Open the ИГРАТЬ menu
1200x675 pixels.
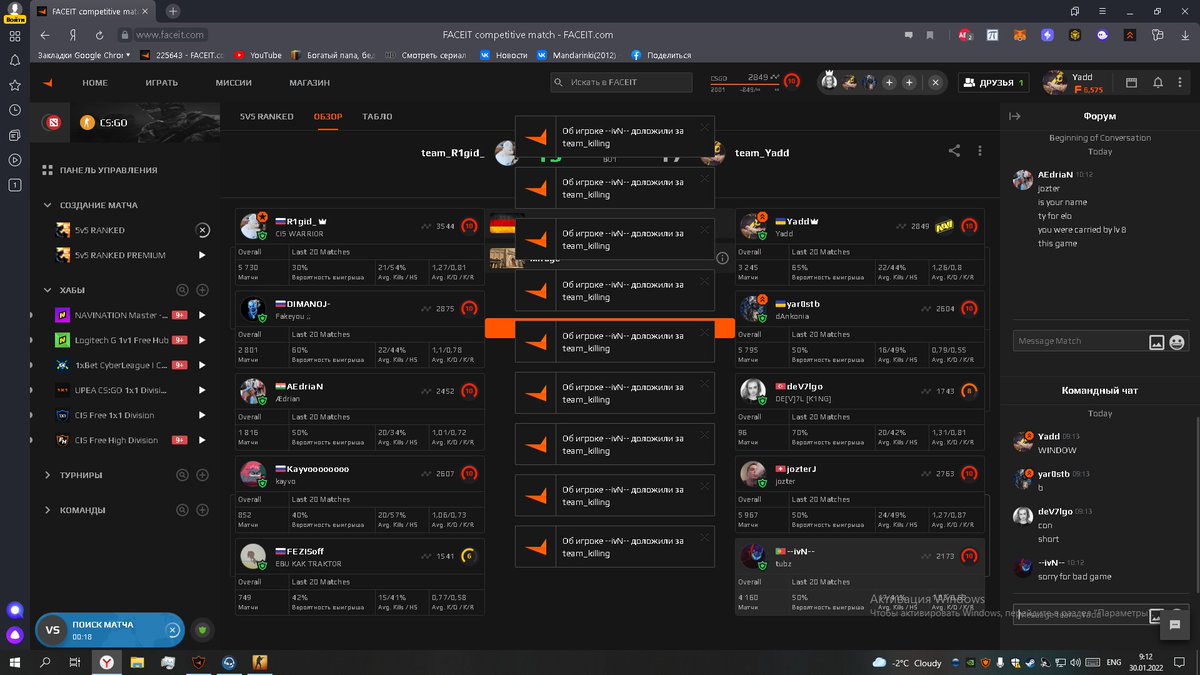(161, 83)
